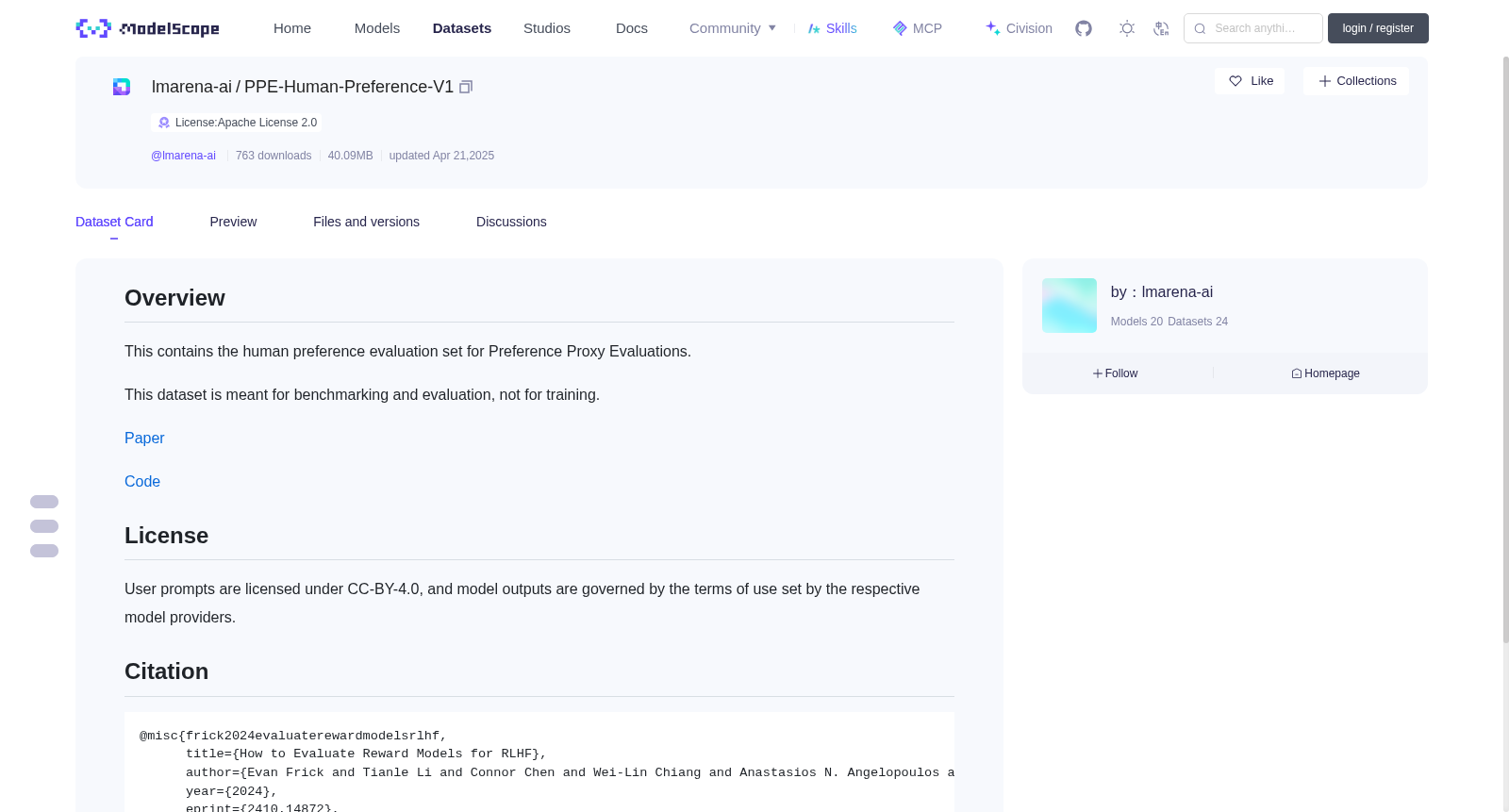The width and height of the screenshot is (1509, 812).
Task: Select Datasets in the top navigation
Action: (x=462, y=28)
